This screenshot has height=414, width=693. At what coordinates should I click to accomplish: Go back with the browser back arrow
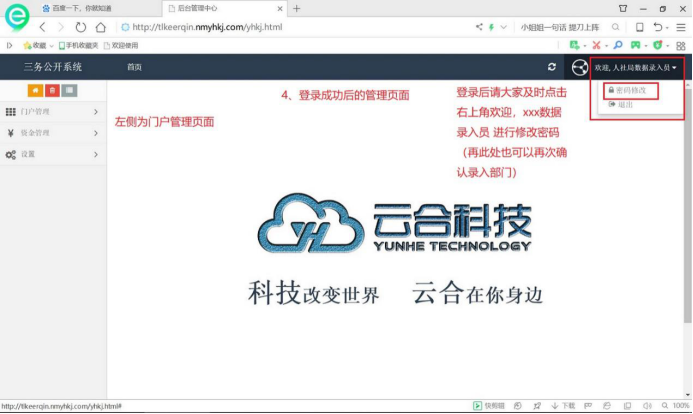click(x=42, y=27)
